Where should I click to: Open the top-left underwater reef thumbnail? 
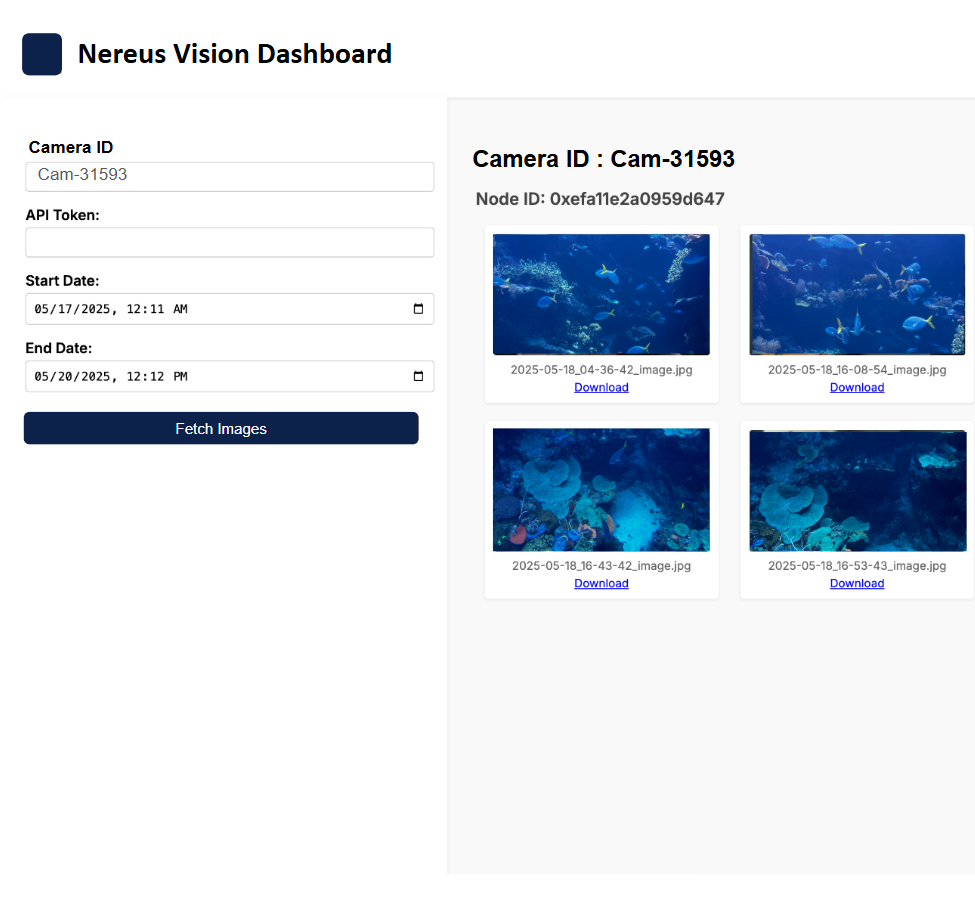click(601, 293)
